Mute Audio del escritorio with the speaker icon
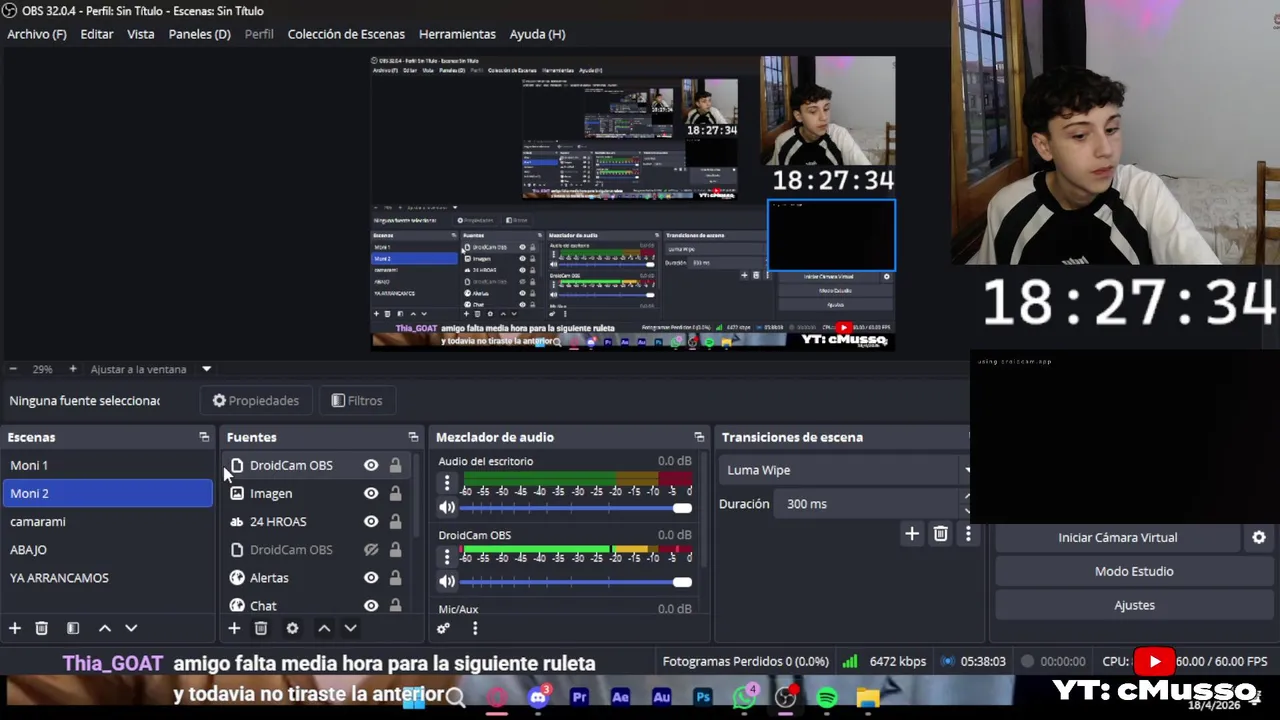 pyautogui.click(x=447, y=507)
